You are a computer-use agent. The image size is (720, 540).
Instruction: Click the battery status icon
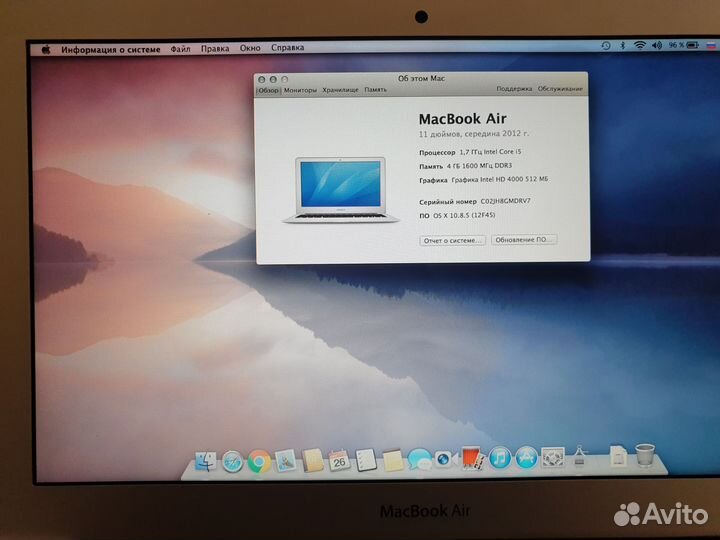coord(693,45)
